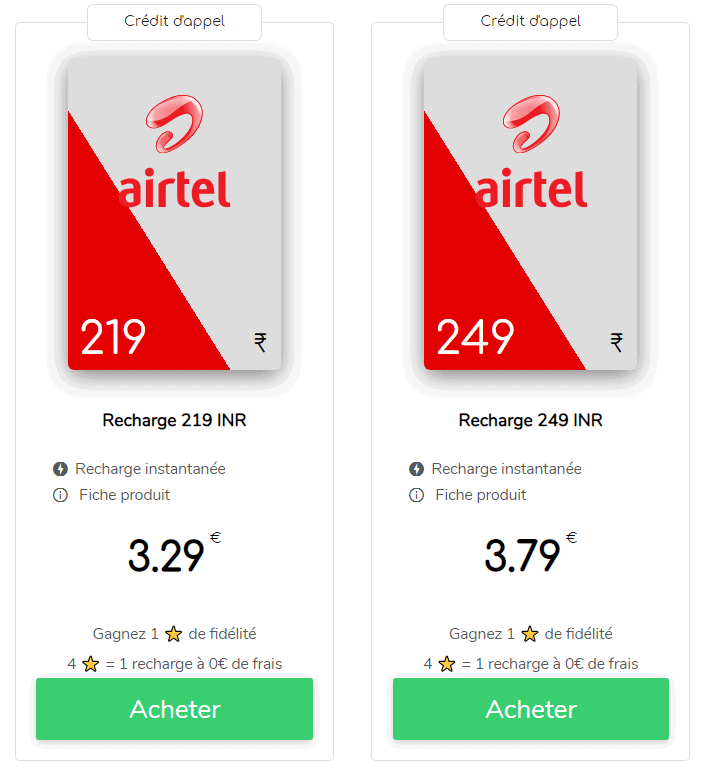Click the Airtel logo on 219 card
Image resolution: width=706 pixels, height=776 pixels.
(x=174, y=151)
